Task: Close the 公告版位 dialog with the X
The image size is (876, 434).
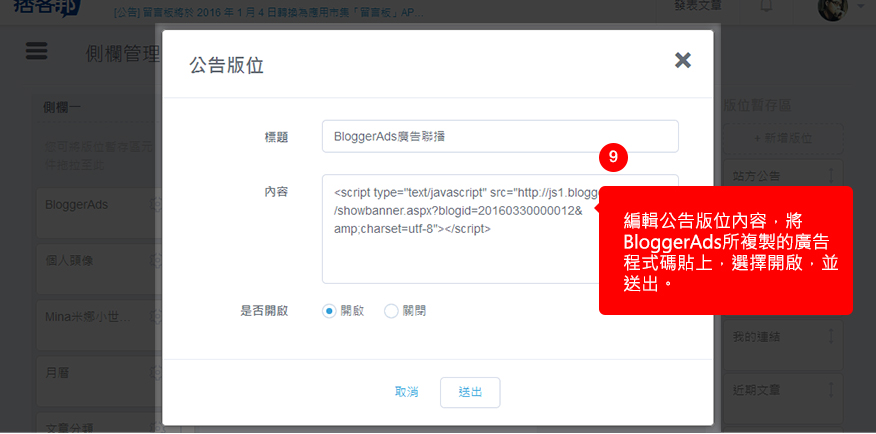Action: point(683,60)
